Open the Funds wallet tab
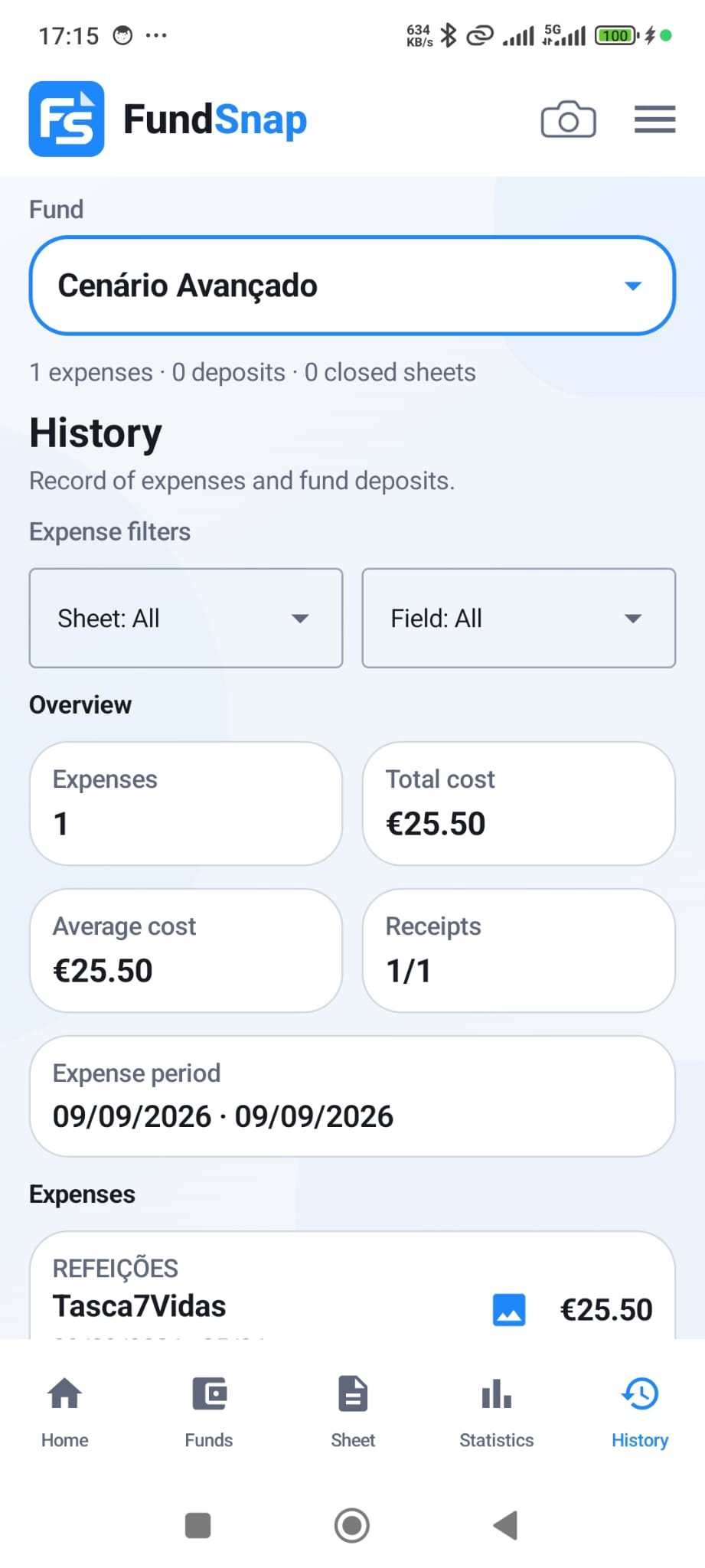The height and width of the screenshot is (1568, 705). coord(209,1413)
